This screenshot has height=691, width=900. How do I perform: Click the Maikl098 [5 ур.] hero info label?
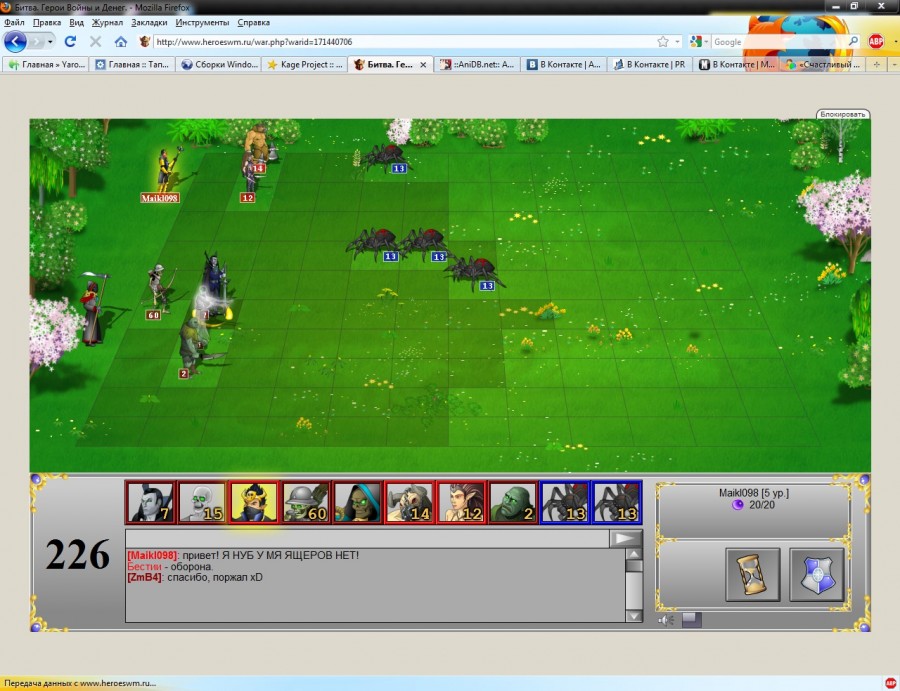(754, 493)
